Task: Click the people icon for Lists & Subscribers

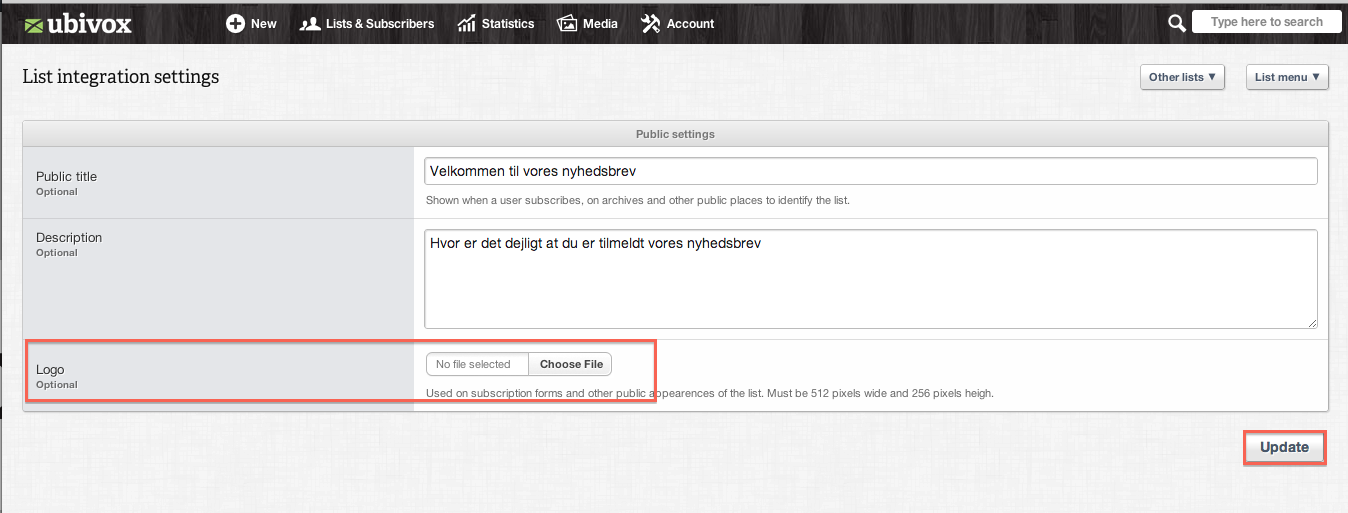Action: tap(310, 23)
